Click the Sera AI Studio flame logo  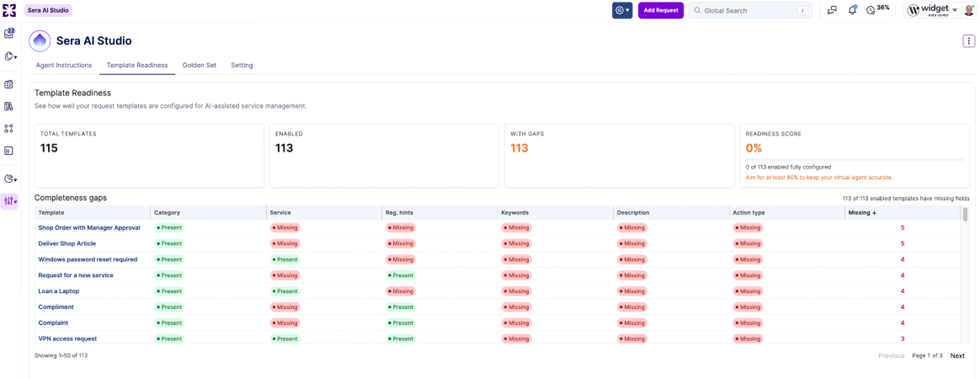click(40, 41)
